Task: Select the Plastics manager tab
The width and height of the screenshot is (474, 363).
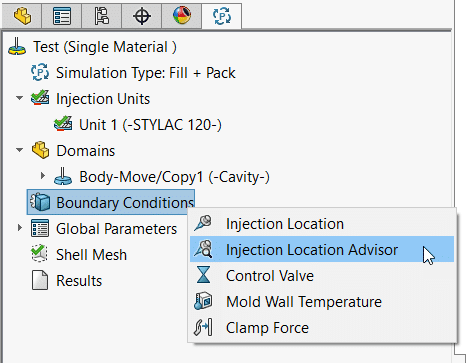Action: pyautogui.click(x=222, y=16)
